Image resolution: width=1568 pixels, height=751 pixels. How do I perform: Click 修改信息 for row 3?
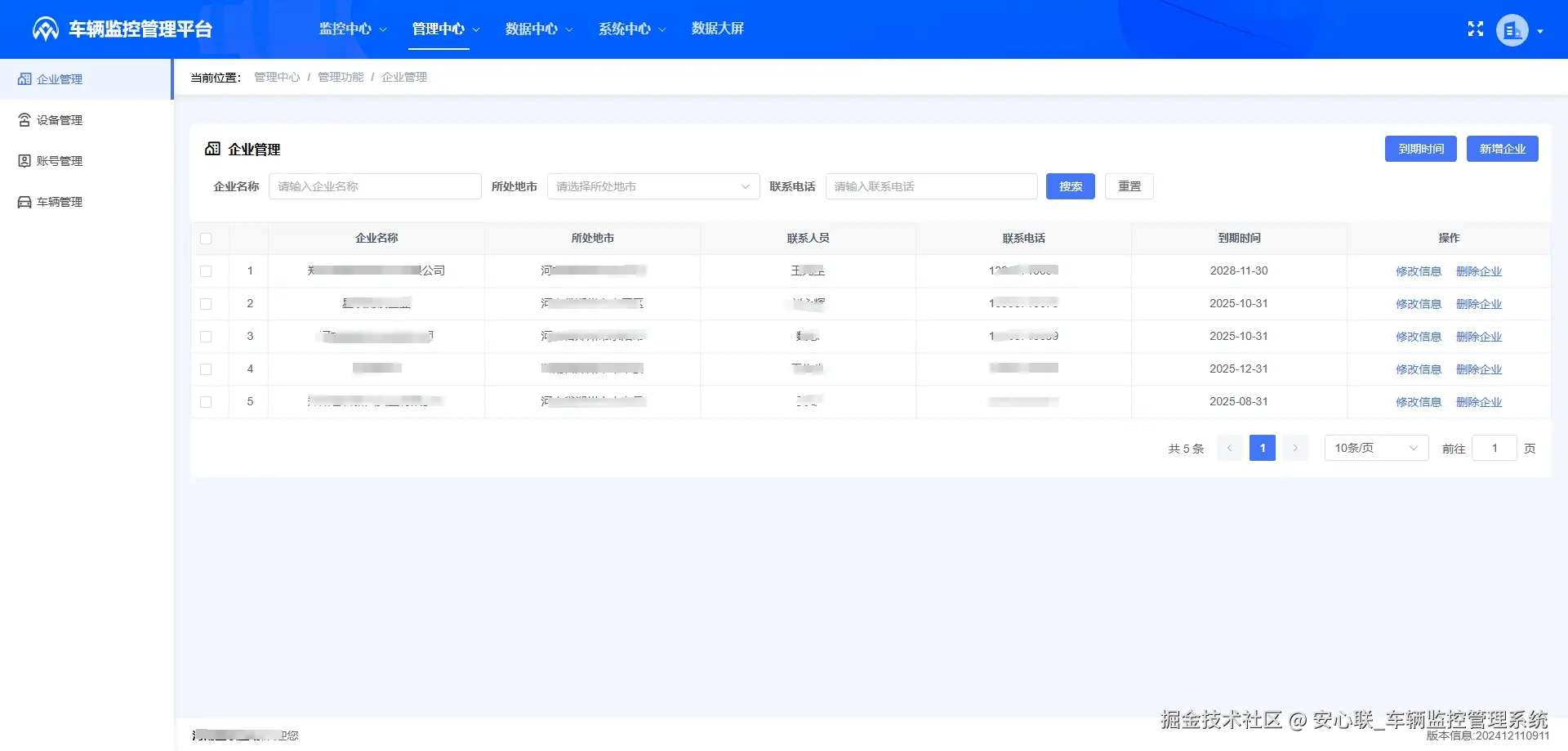coord(1419,337)
